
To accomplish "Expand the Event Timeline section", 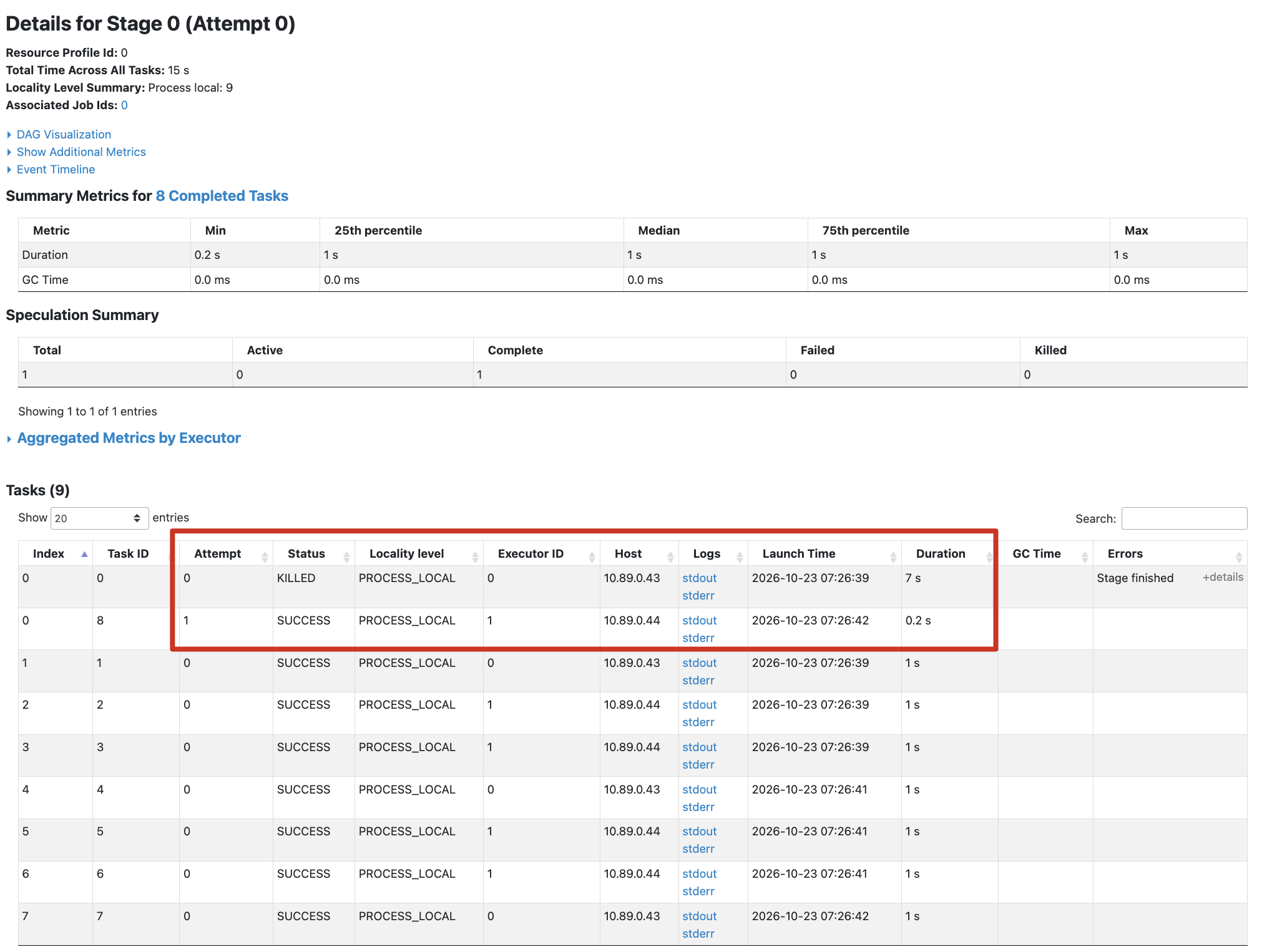I will (x=56, y=170).
